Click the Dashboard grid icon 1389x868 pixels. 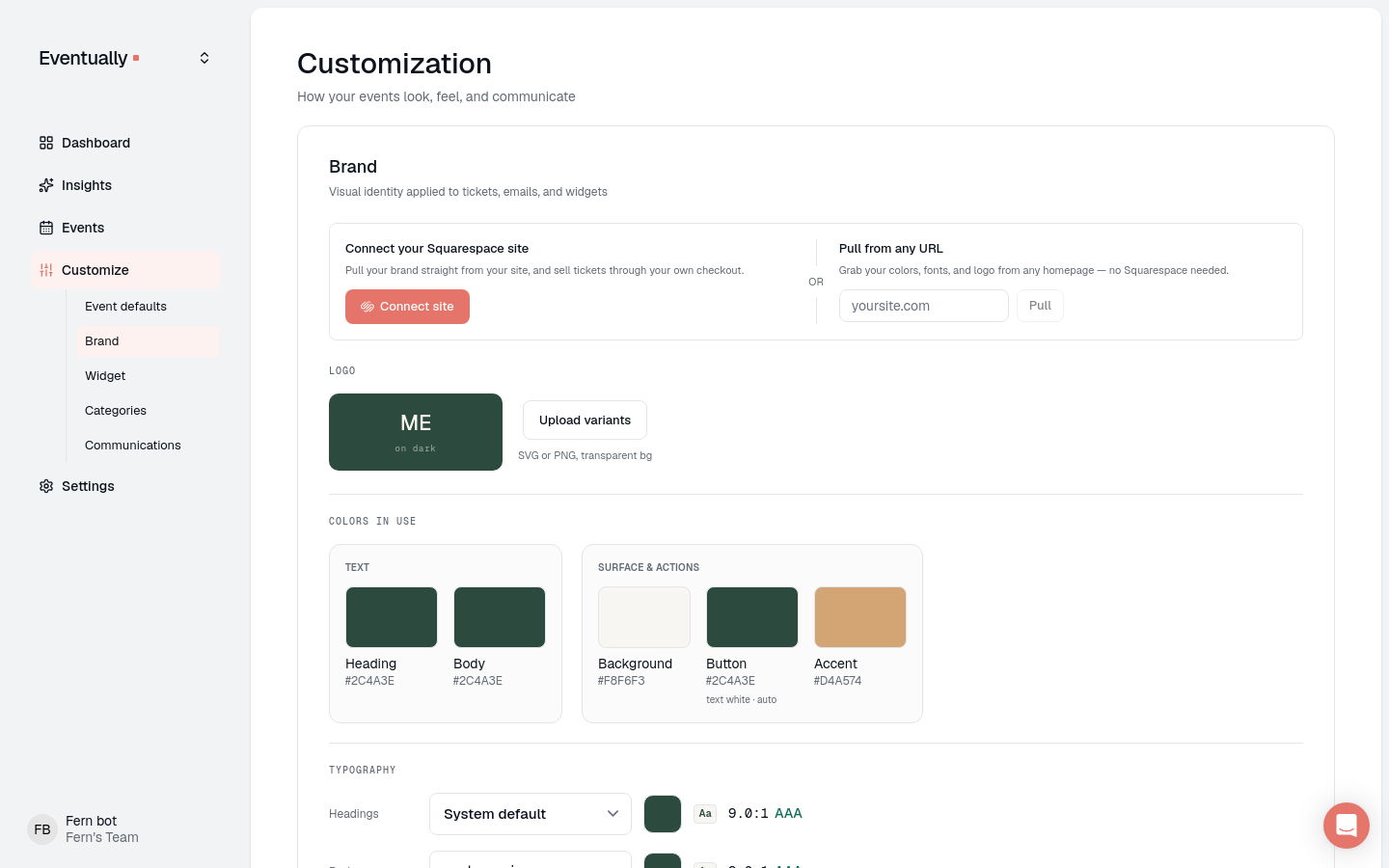pyautogui.click(x=46, y=143)
